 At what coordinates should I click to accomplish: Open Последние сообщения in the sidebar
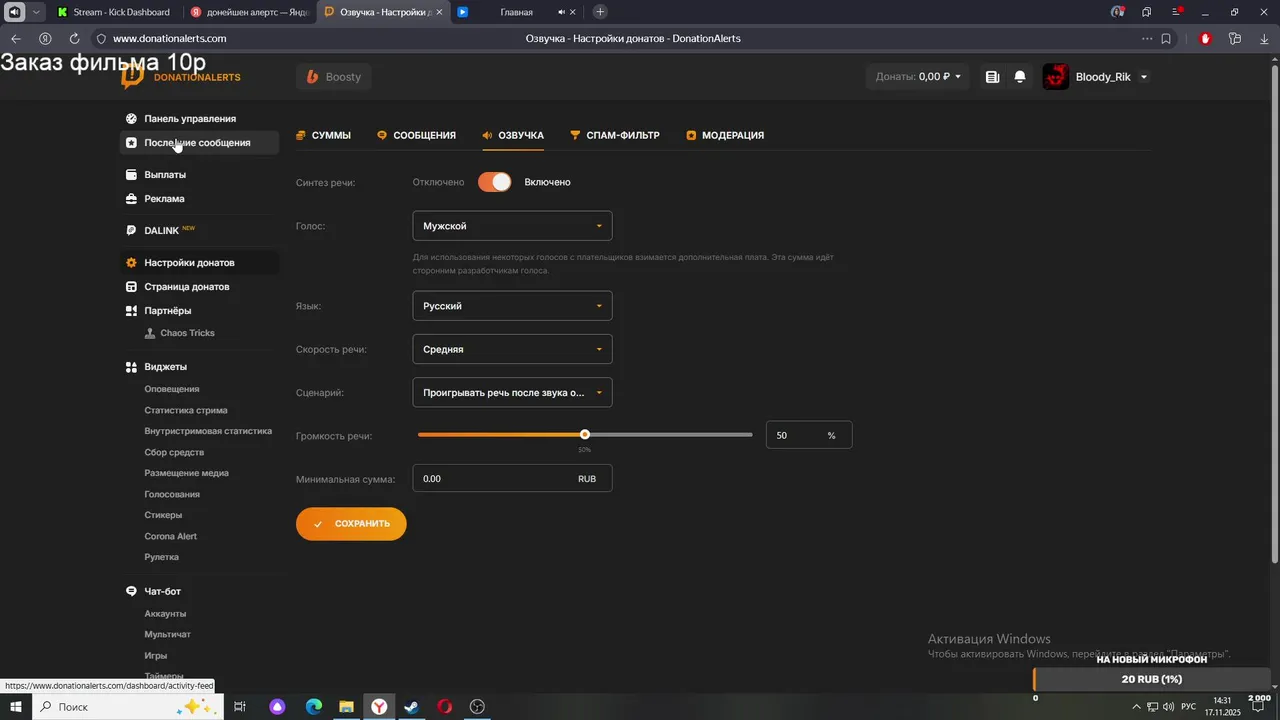tap(198, 143)
